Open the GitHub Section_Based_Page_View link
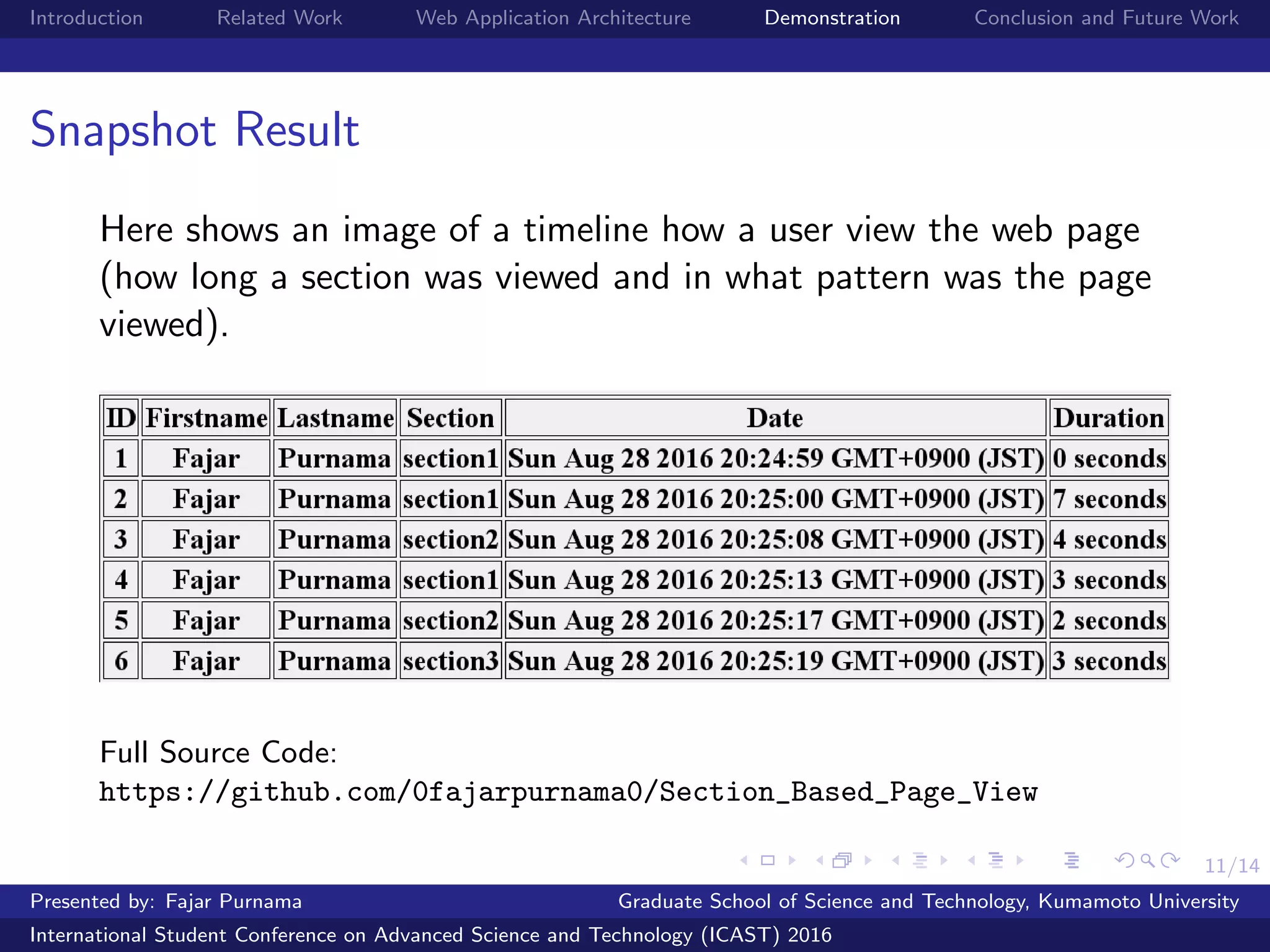Viewport: 1270px width, 952px height. pos(568,793)
